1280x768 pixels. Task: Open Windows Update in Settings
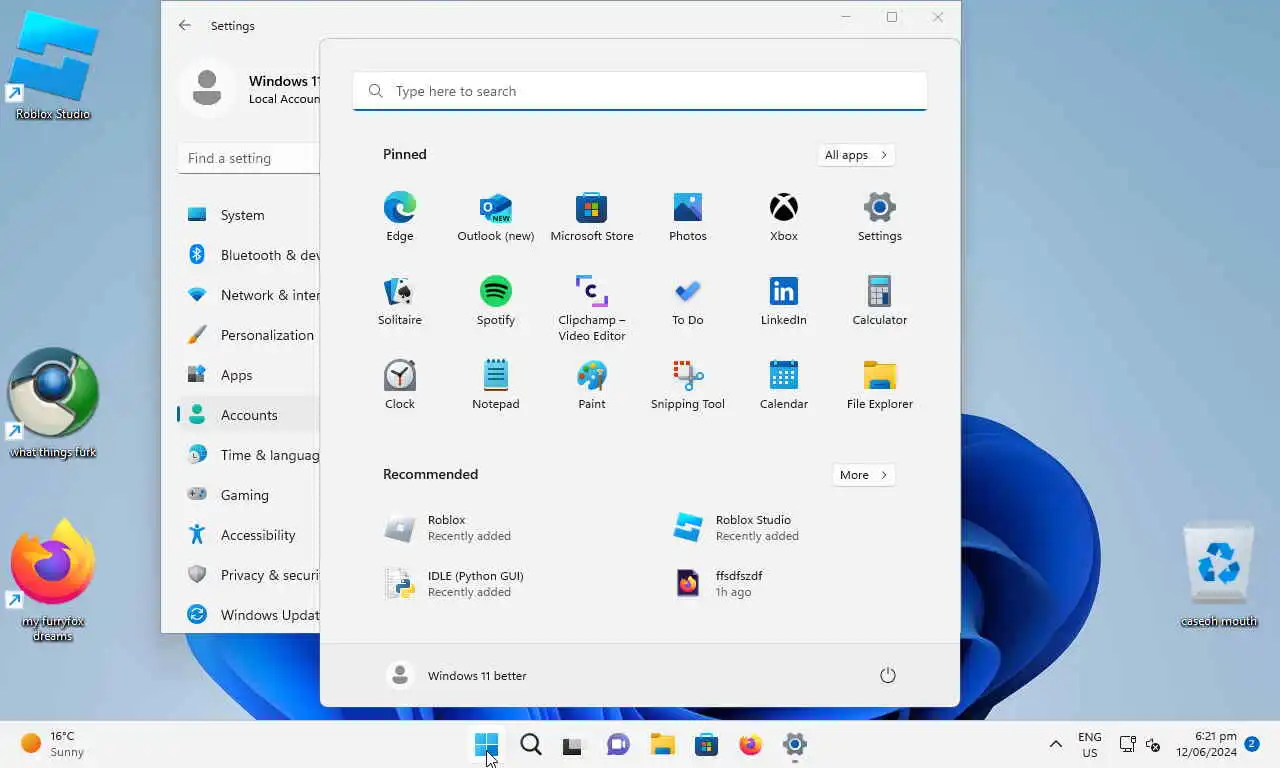pos(249,615)
